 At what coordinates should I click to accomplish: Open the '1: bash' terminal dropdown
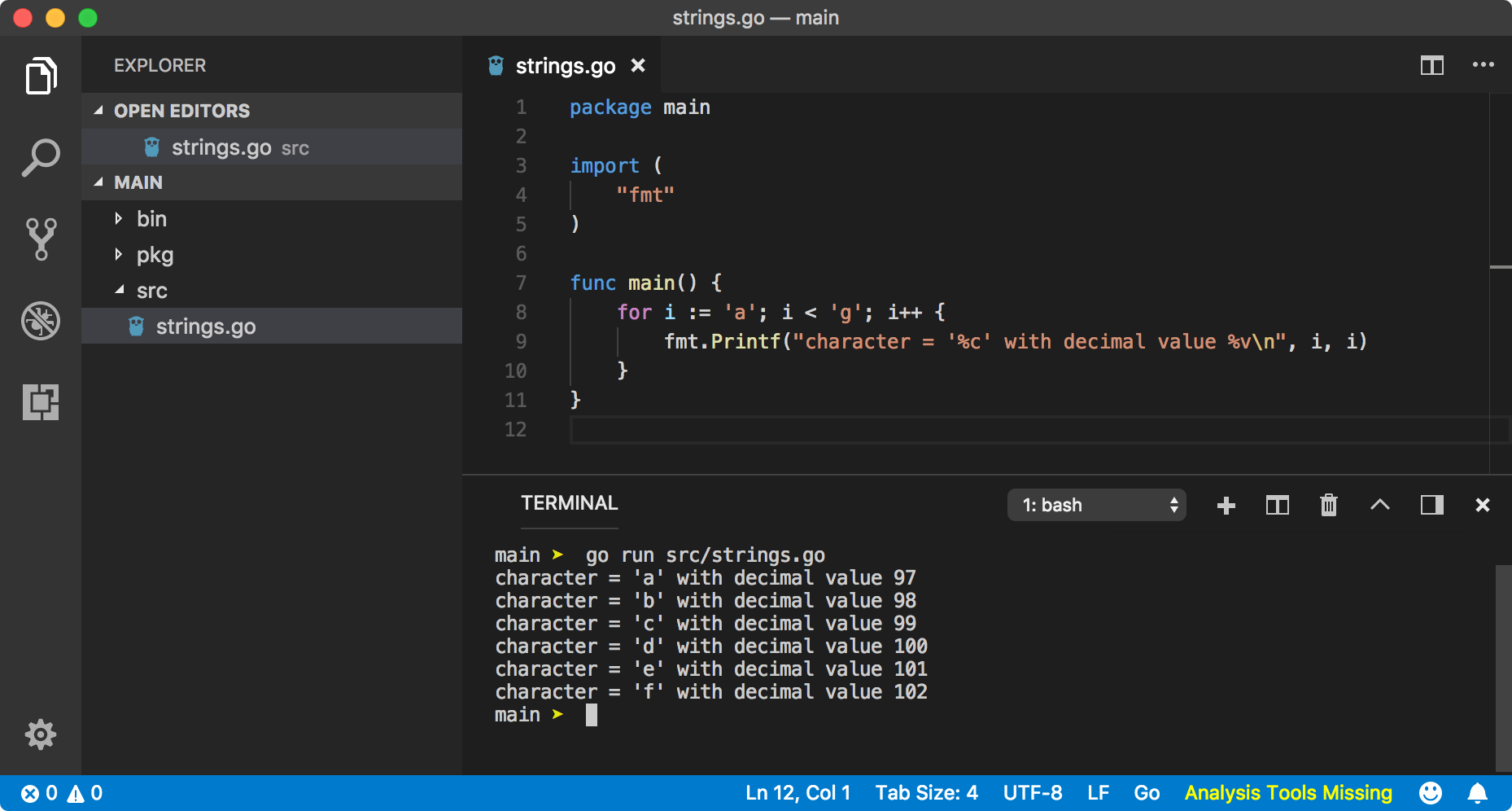point(1097,505)
